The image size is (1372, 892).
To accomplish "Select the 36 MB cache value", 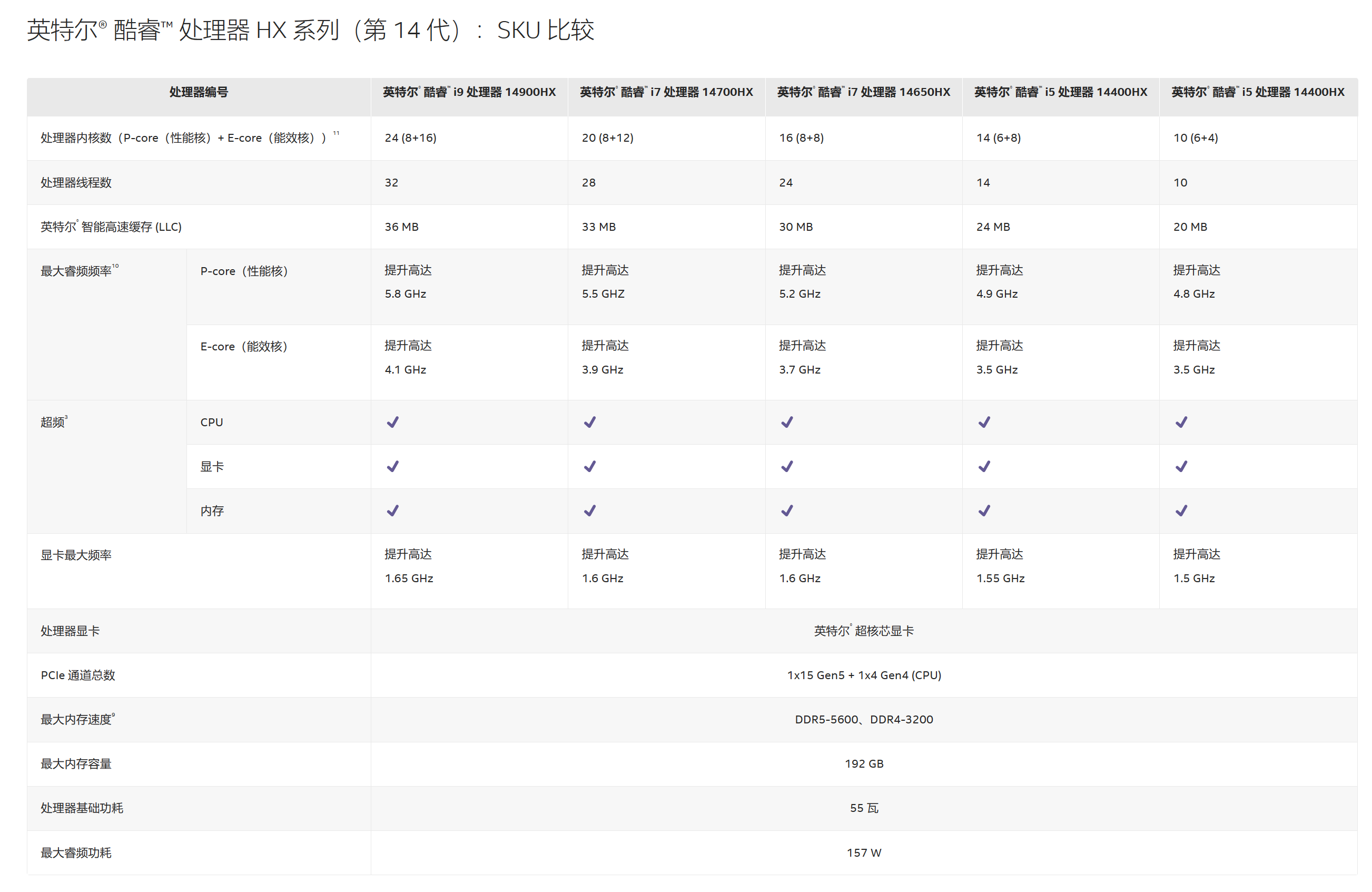I will 402,227.
